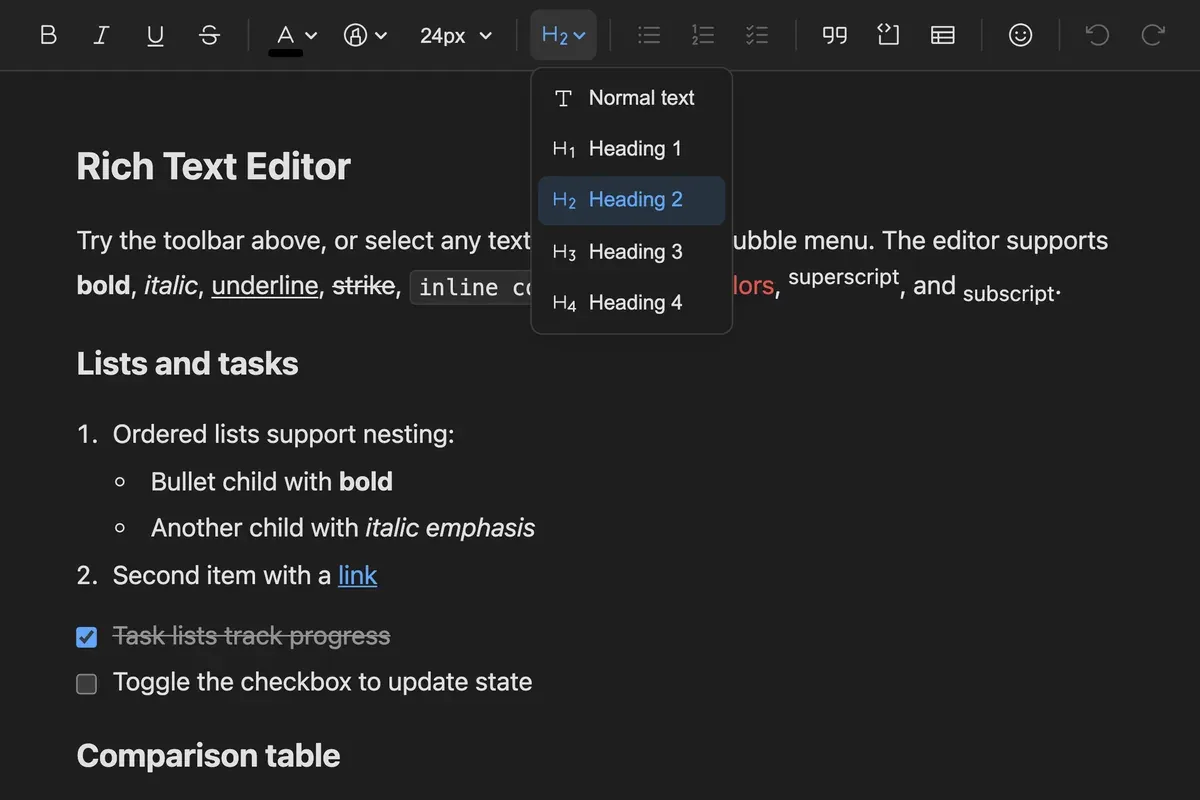The image size is (1200, 800).
Task: Undo the last change
Action: coord(1097,35)
